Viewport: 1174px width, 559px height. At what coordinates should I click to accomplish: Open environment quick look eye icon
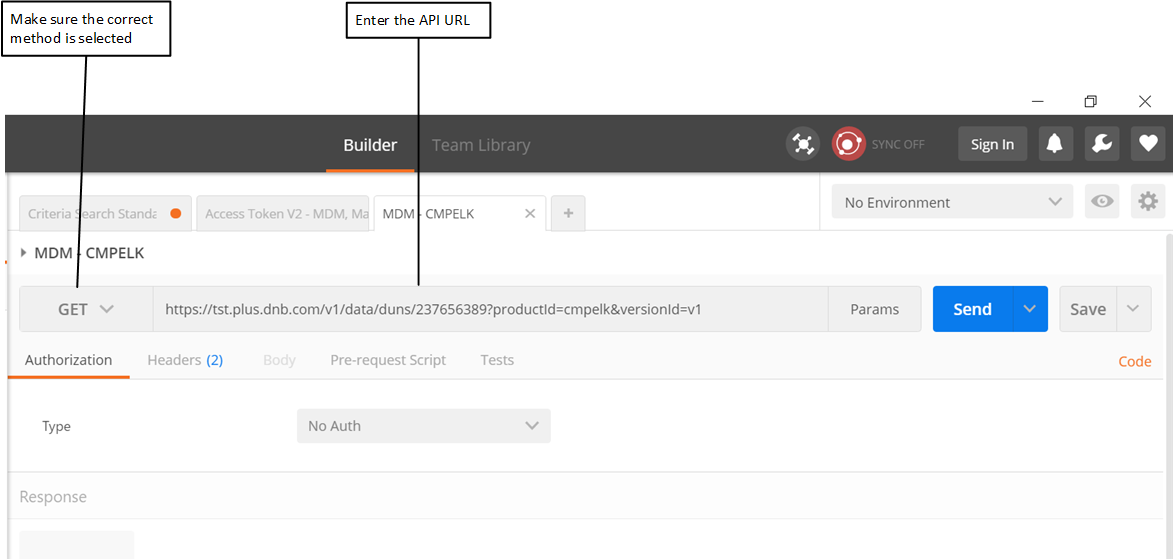[x=1101, y=202]
